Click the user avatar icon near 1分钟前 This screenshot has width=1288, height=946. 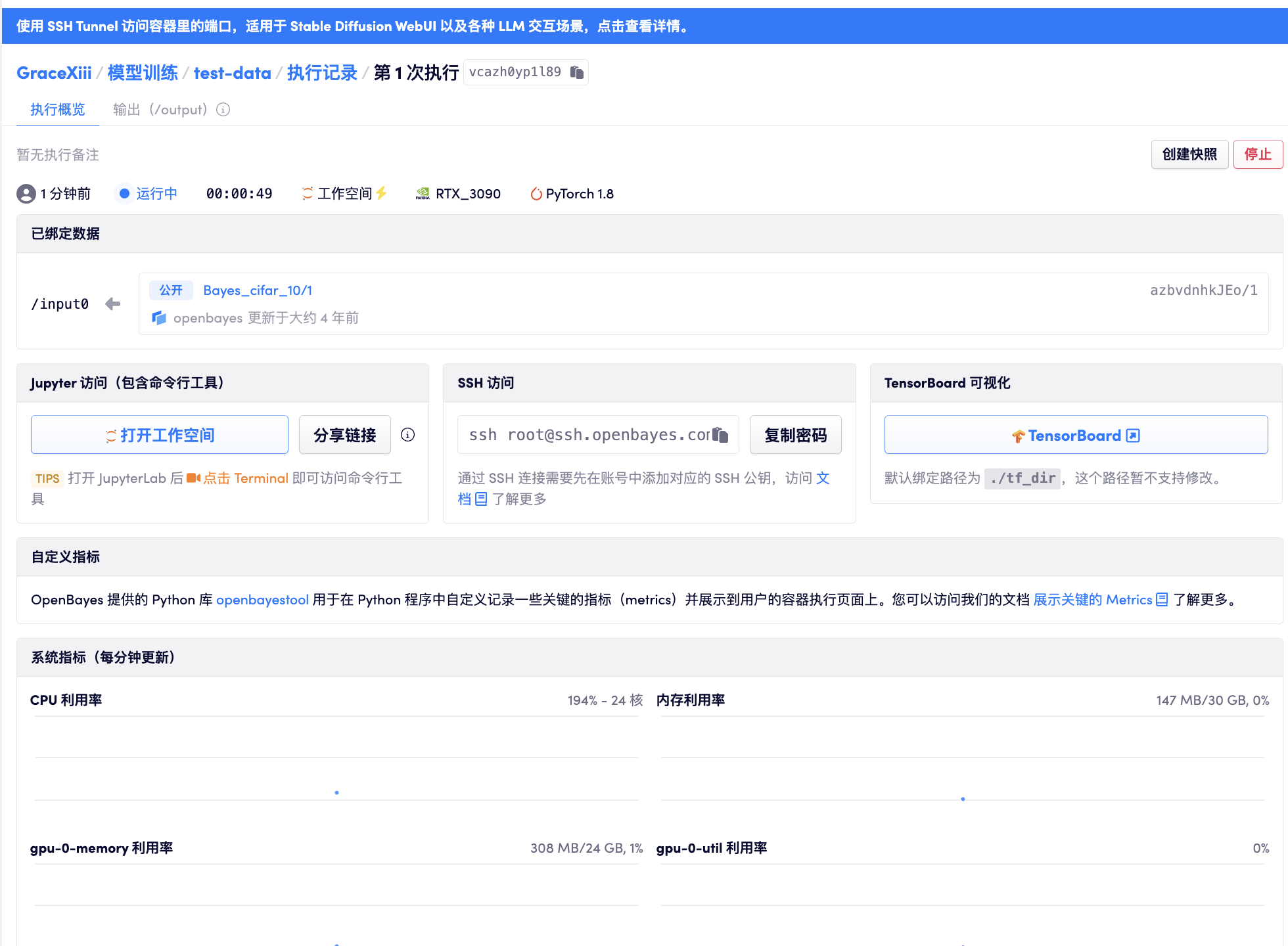[26, 194]
